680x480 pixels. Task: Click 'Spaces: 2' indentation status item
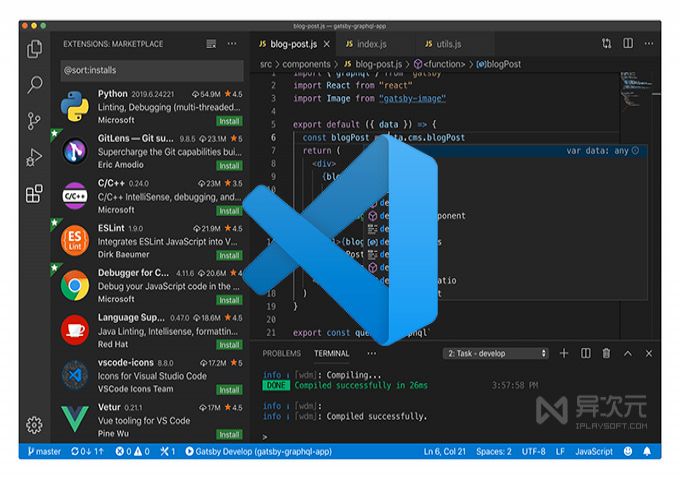coord(494,451)
